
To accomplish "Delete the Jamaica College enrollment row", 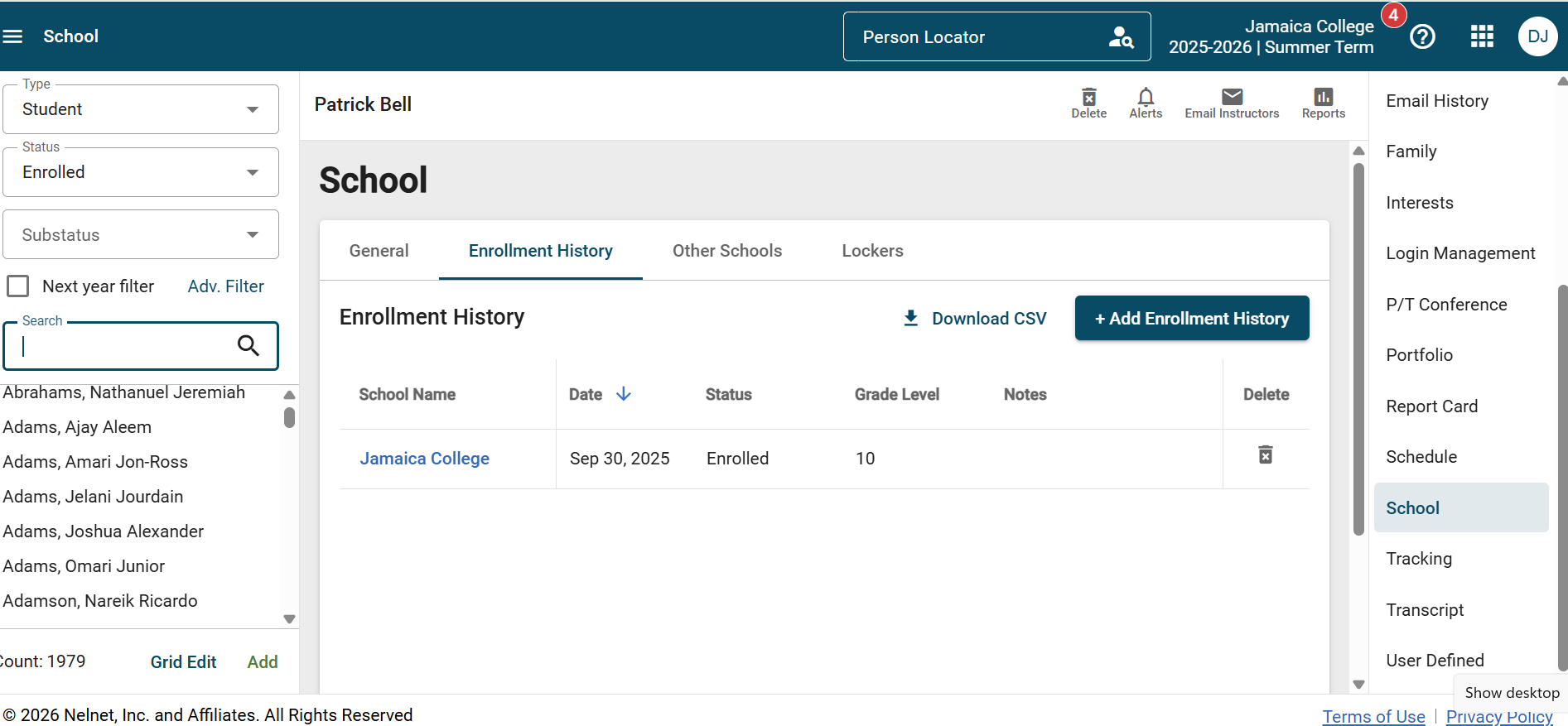I will click(1266, 454).
